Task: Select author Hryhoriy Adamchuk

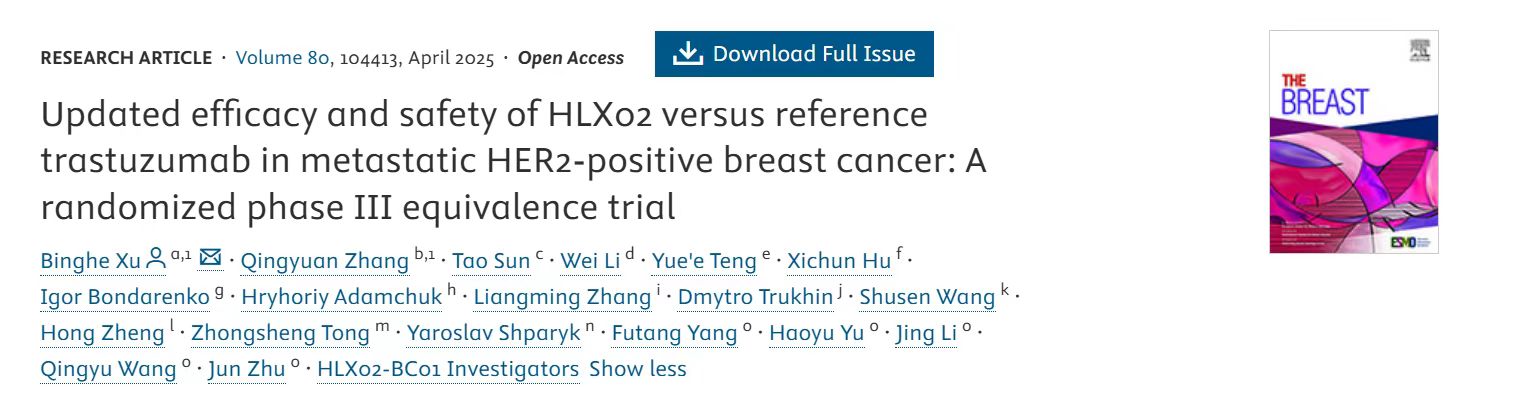Action: coord(342,297)
